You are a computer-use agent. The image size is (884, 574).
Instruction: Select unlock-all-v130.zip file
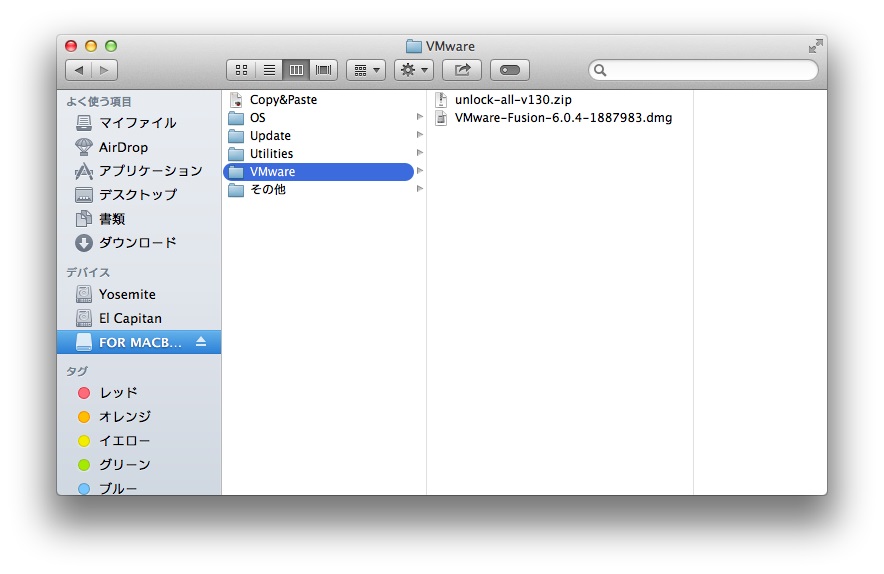click(x=560, y=100)
